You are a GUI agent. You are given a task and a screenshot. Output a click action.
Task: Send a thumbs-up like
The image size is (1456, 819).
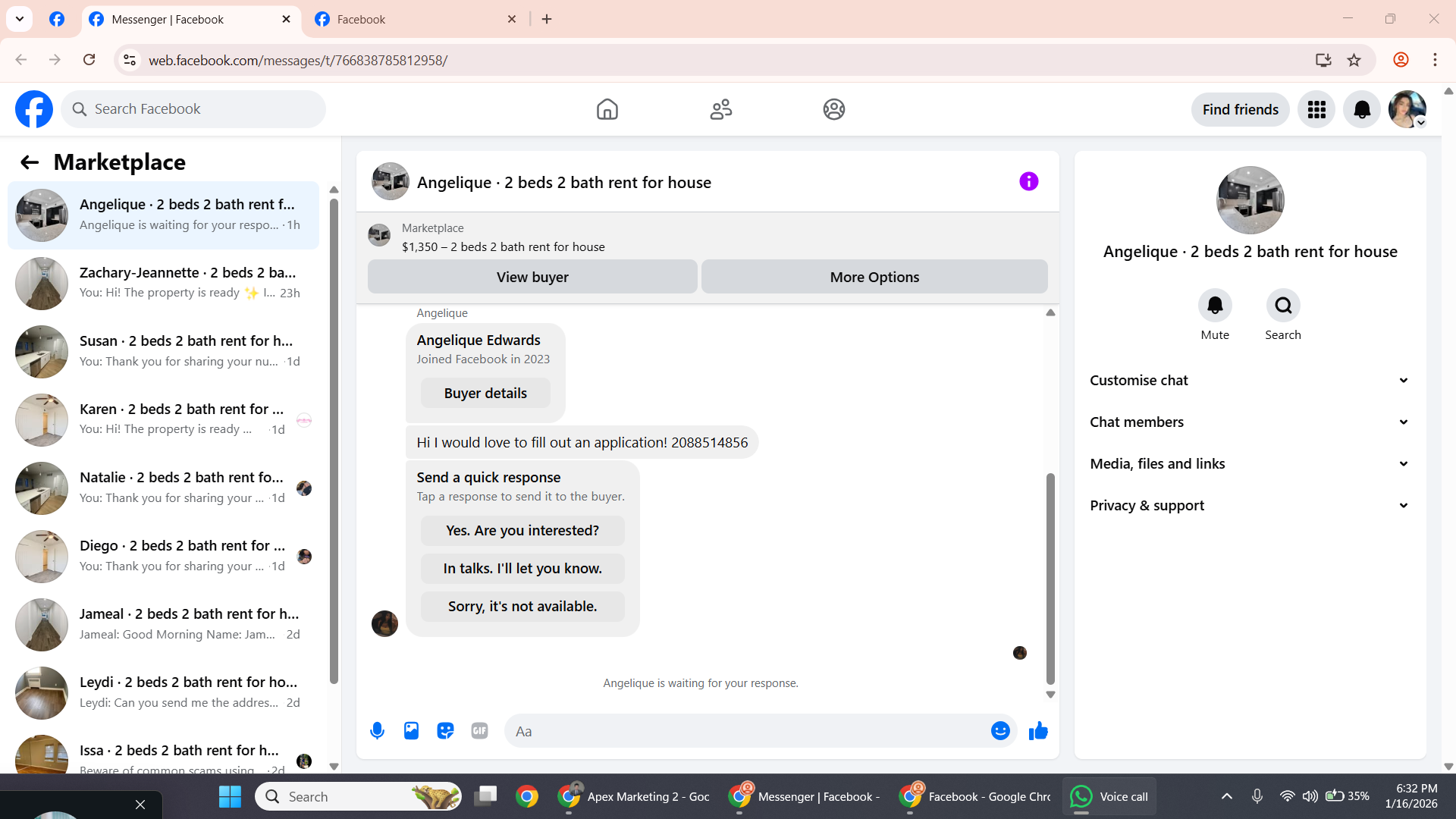1038,731
